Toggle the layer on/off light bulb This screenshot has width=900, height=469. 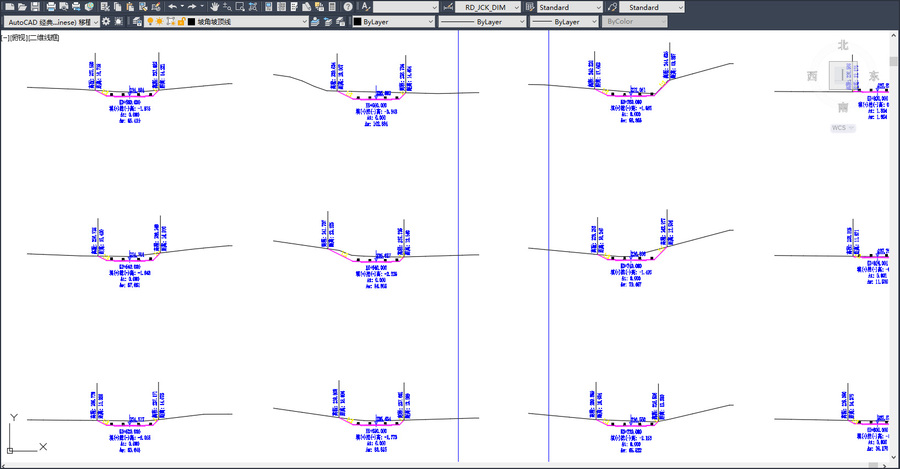tap(150, 21)
